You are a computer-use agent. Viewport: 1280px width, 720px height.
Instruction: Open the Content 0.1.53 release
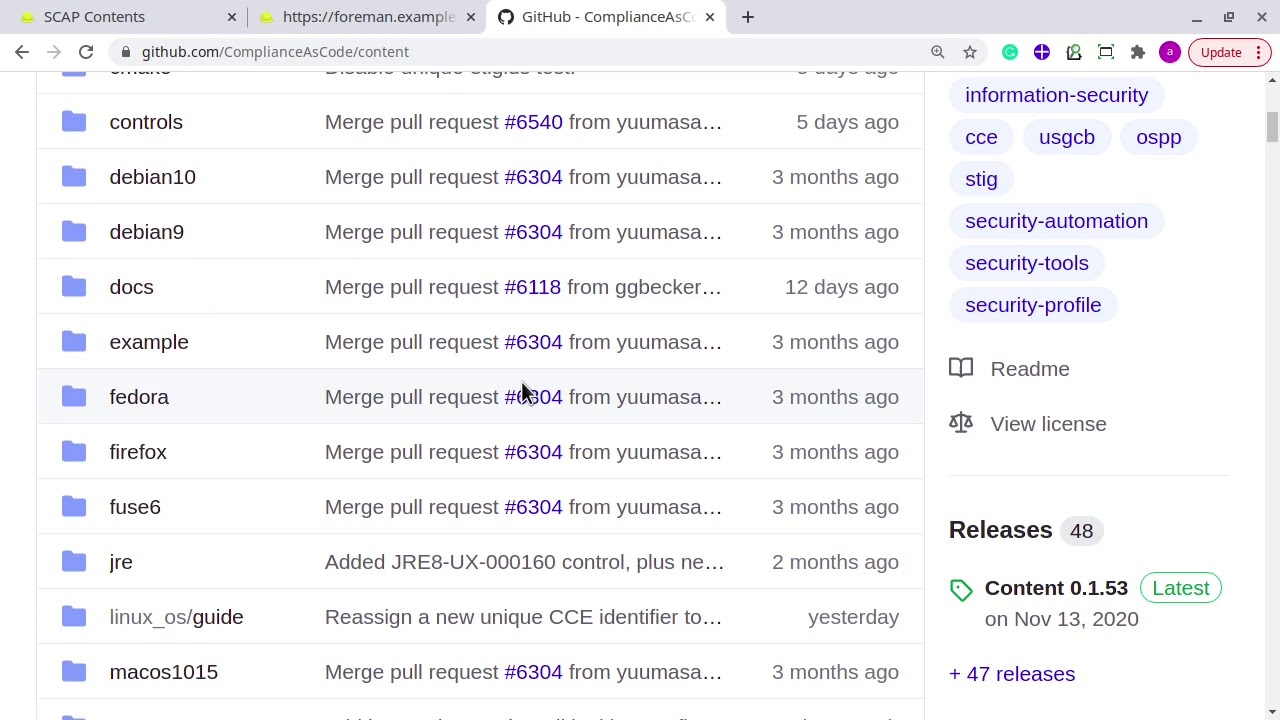pyautogui.click(x=1056, y=588)
